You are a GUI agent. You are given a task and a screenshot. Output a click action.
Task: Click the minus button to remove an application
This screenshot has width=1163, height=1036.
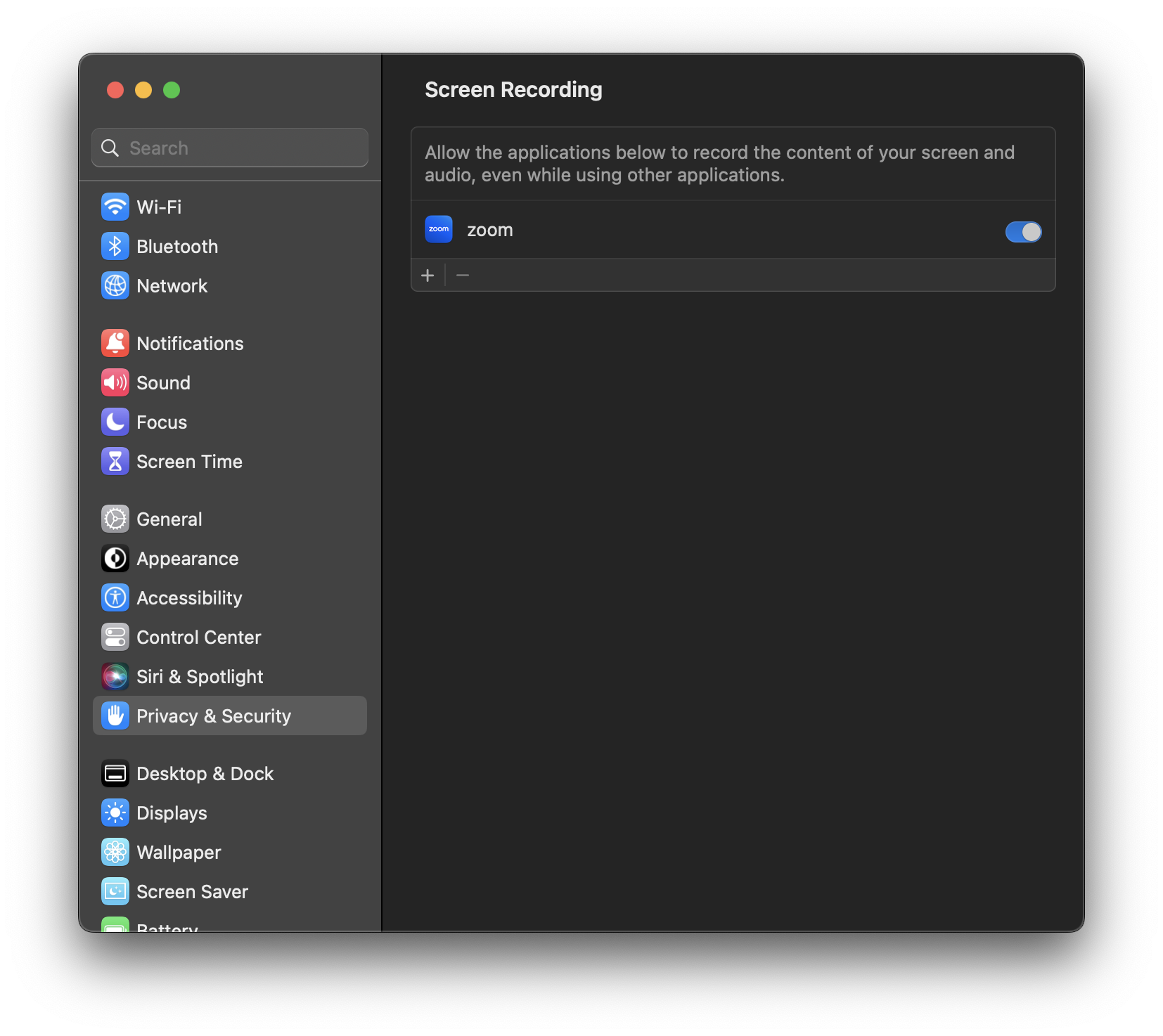[463, 275]
